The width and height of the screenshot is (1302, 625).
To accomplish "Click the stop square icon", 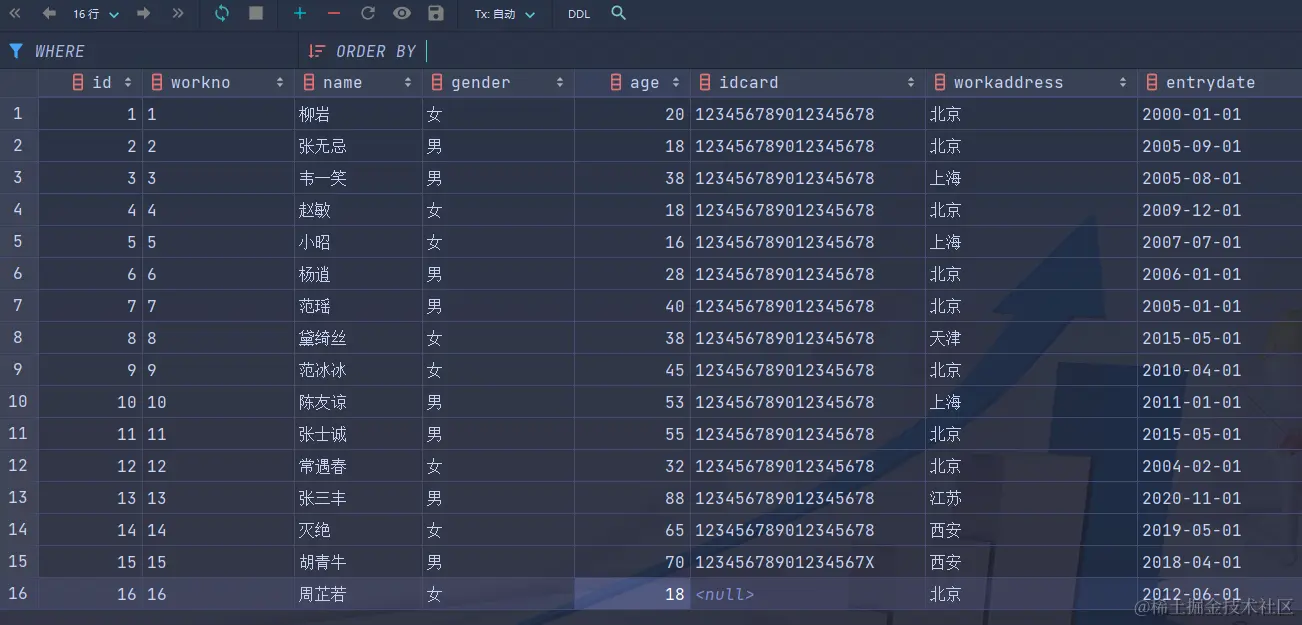I will coord(256,14).
